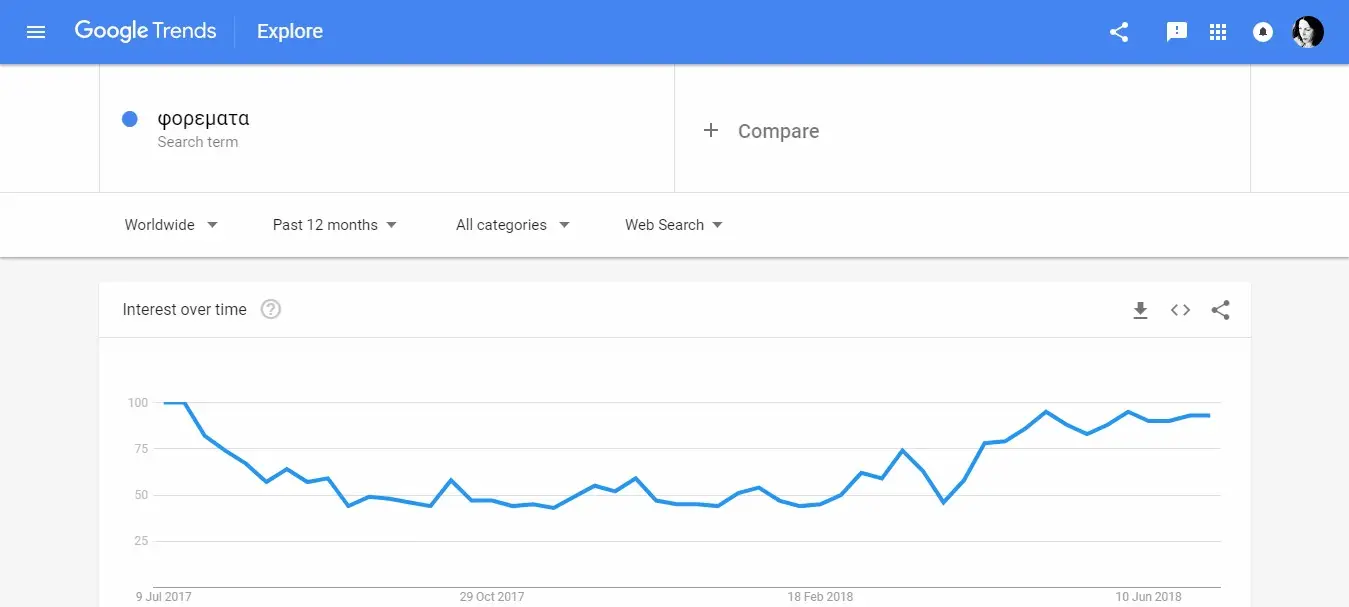Show notifications via the bell icon
The image size is (1349, 607).
pyautogui.click(x=1262, y=32)
